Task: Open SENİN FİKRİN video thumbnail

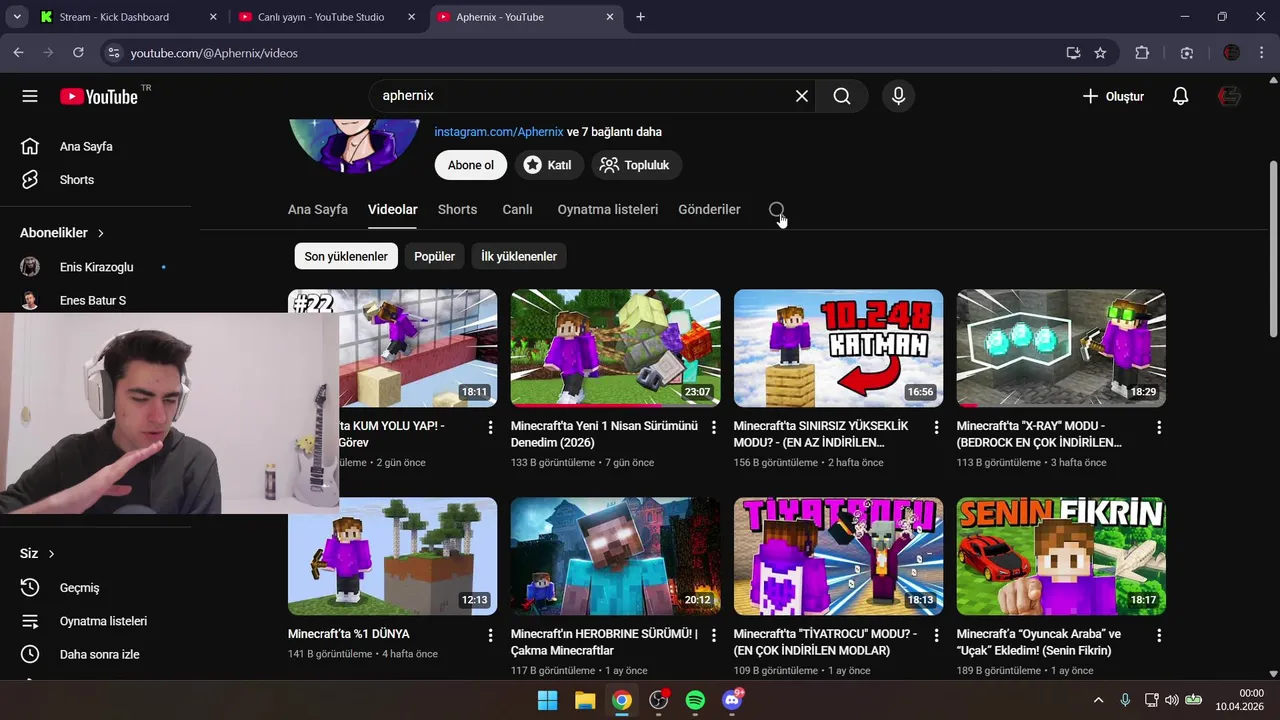Action: (x=1061, y=556)
